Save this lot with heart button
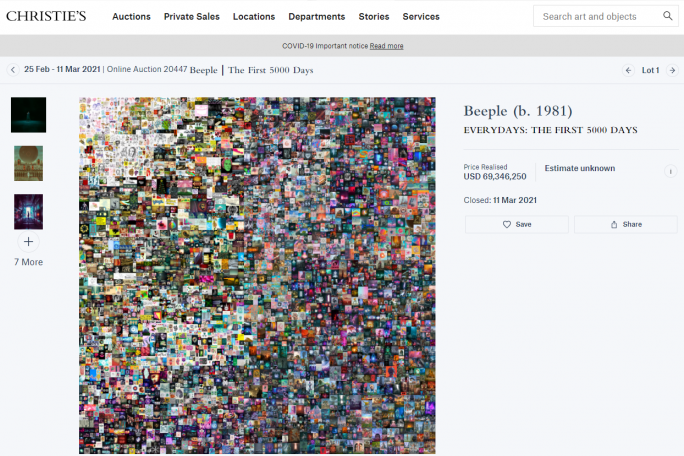 pos(516,224)
